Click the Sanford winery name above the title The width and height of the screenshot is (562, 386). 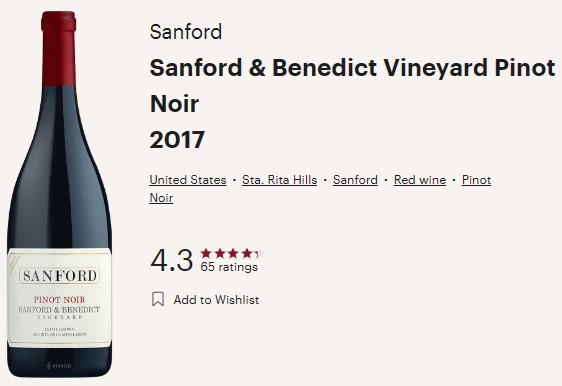(x=186, y=32)
